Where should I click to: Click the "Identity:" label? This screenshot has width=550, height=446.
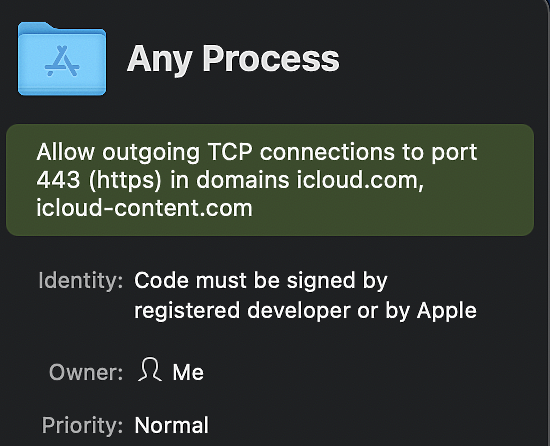(x=81, y=281)
